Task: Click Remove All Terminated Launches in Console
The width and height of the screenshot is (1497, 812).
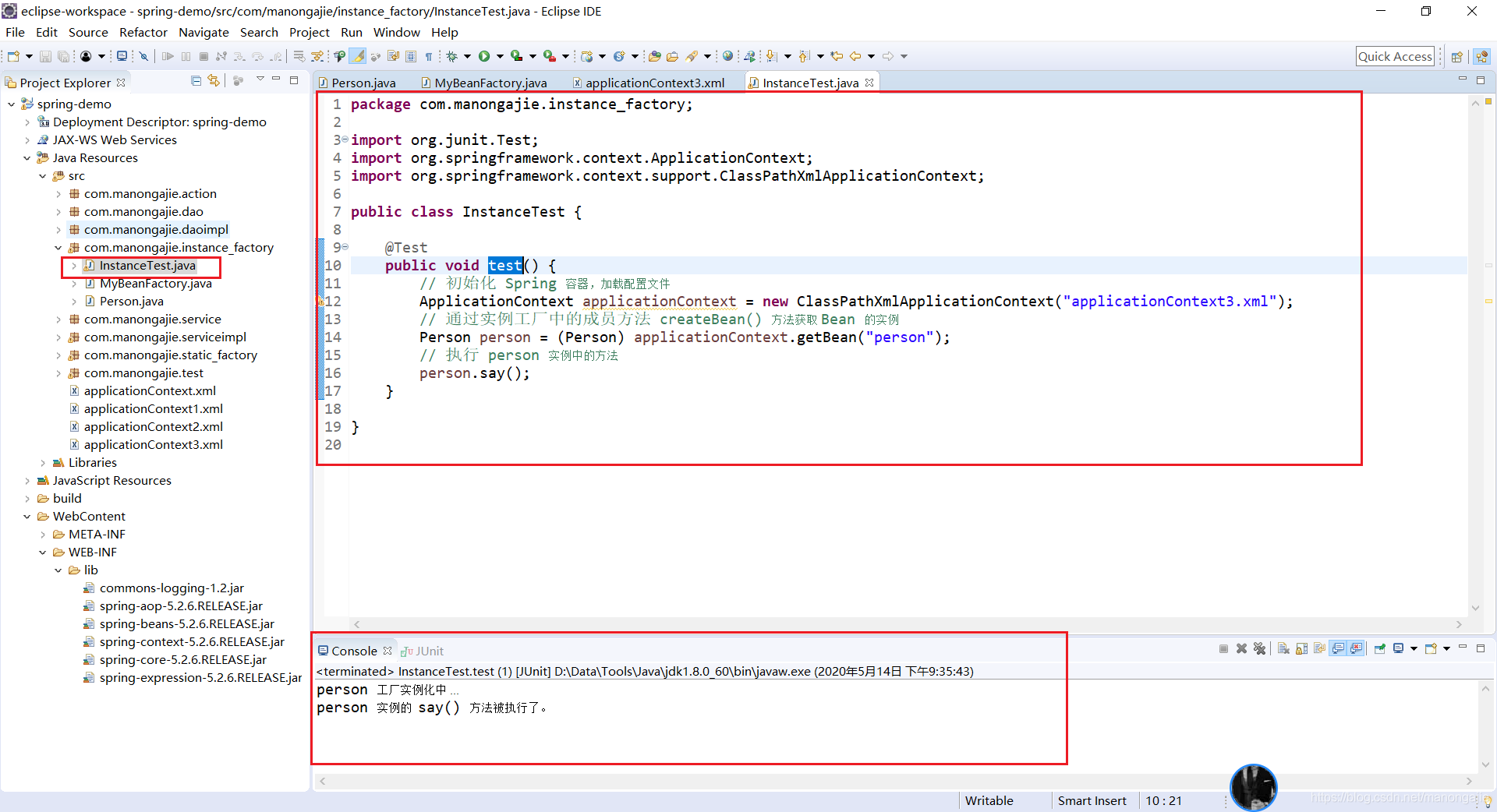Action: (x=1259, y=648)
